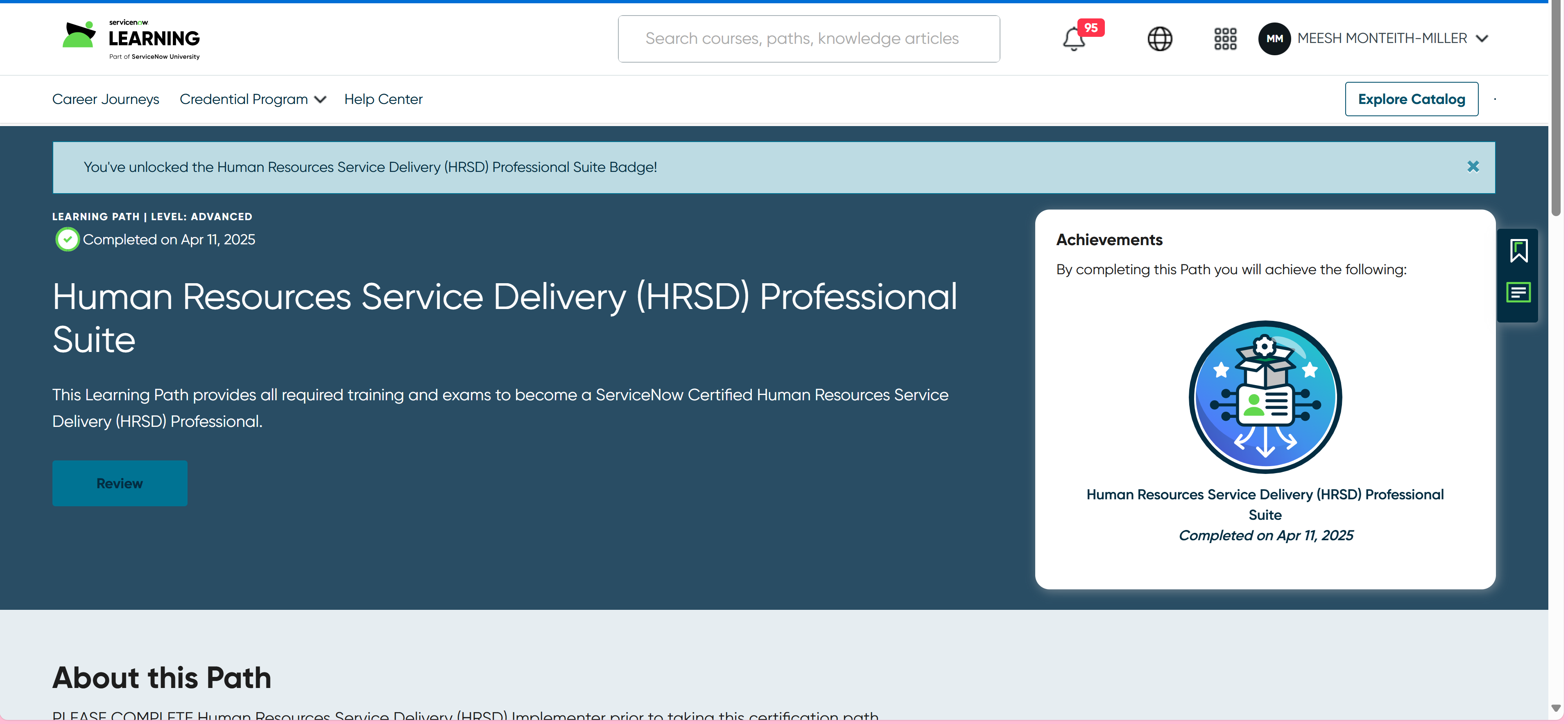Click the Explore Catalog button
The width and height of the screenshot is (1568, 724).
[x=1411, y=99]
